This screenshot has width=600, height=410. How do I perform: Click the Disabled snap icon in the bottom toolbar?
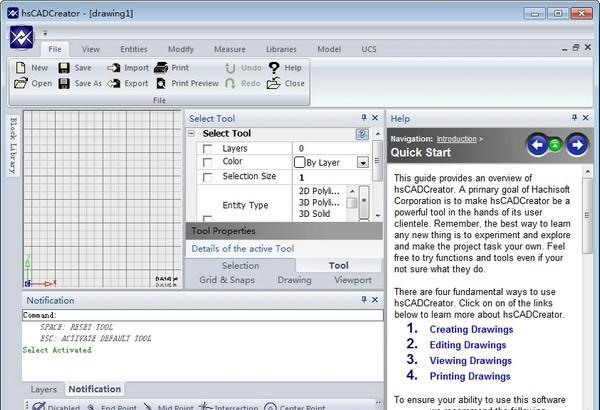[x=39, y=406]
